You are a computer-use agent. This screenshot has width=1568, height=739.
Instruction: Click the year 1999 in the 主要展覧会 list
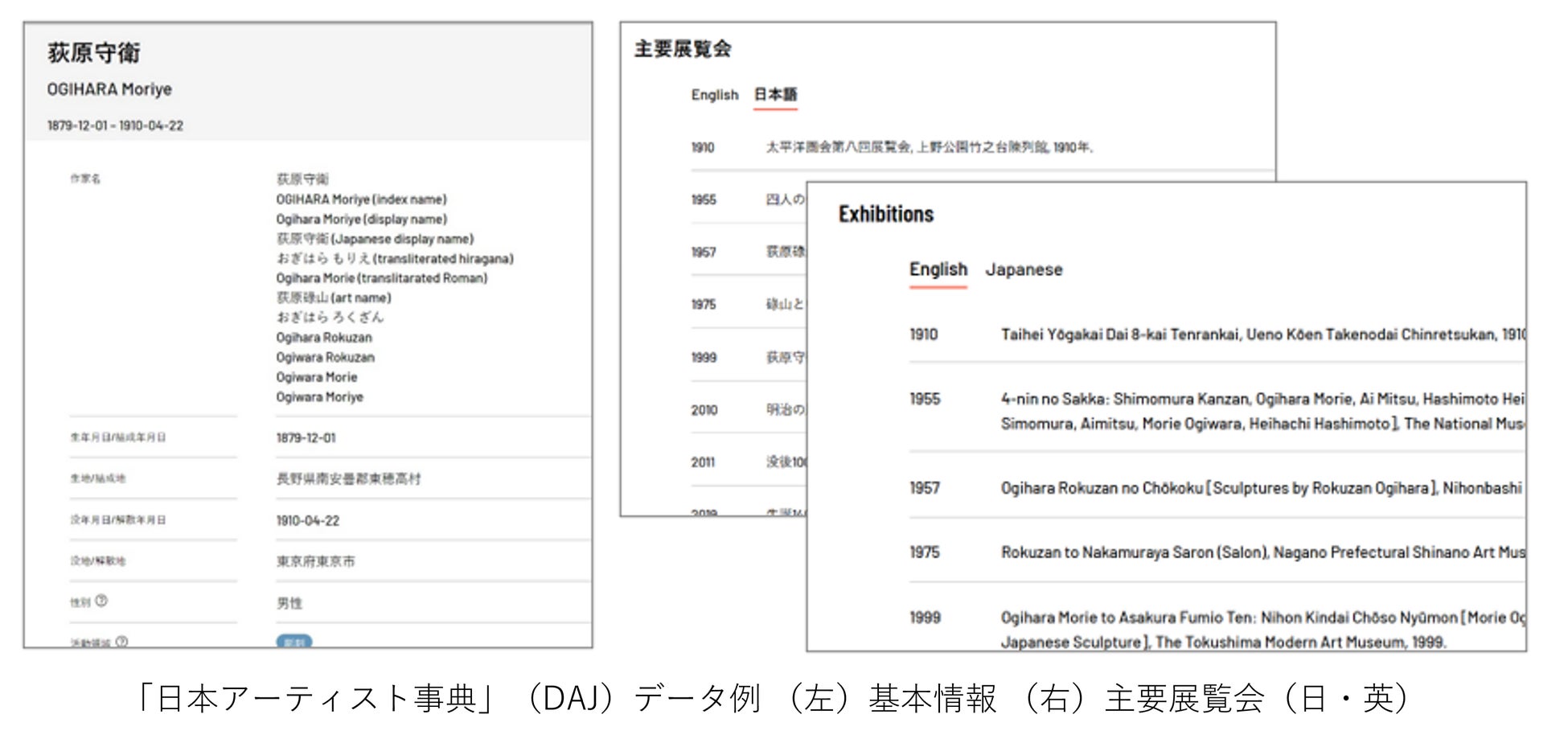703,357
